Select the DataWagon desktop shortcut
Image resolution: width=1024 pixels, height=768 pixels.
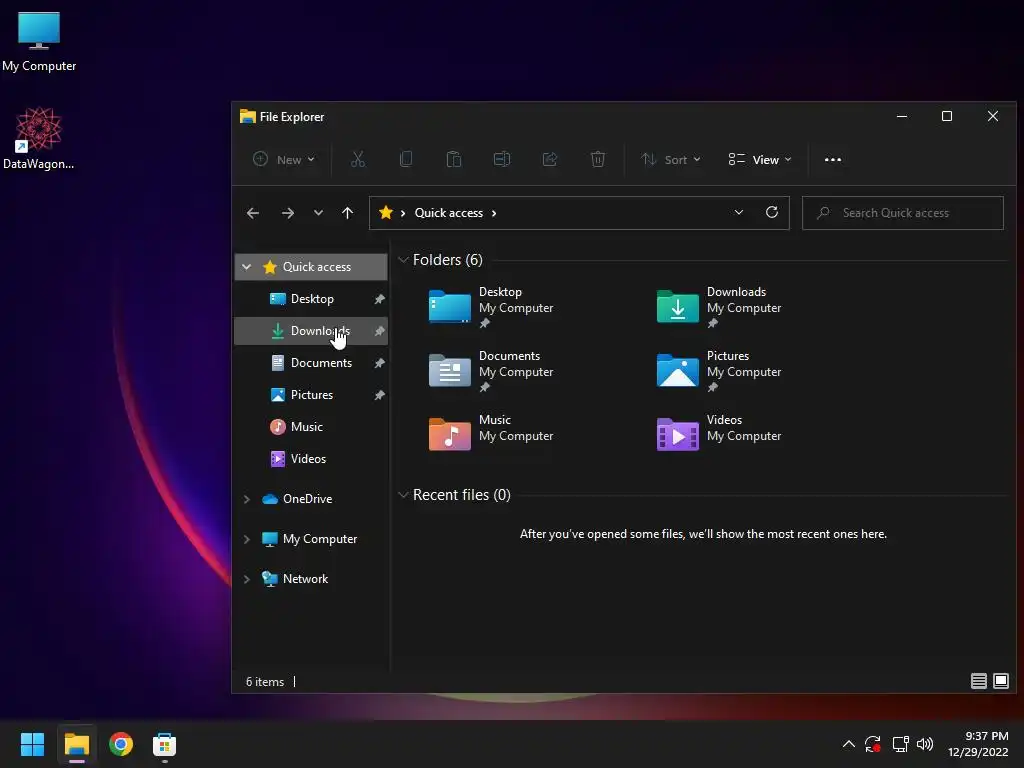(x=39, y=138)
